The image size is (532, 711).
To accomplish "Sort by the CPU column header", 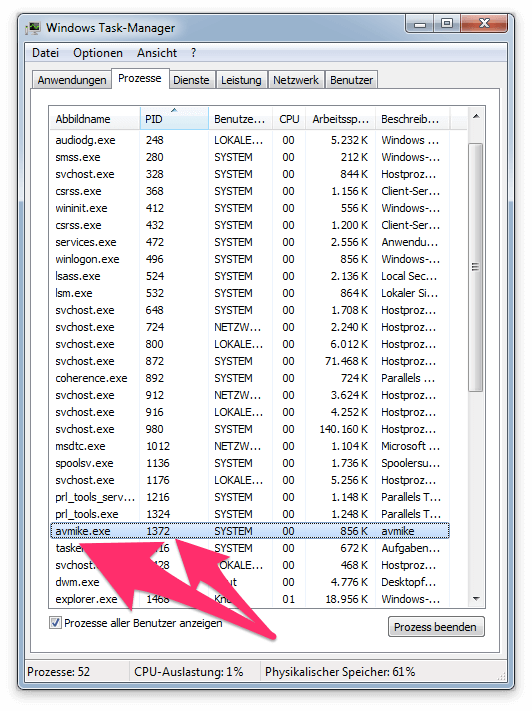I will pyautogui.click(x=289, y=119).
